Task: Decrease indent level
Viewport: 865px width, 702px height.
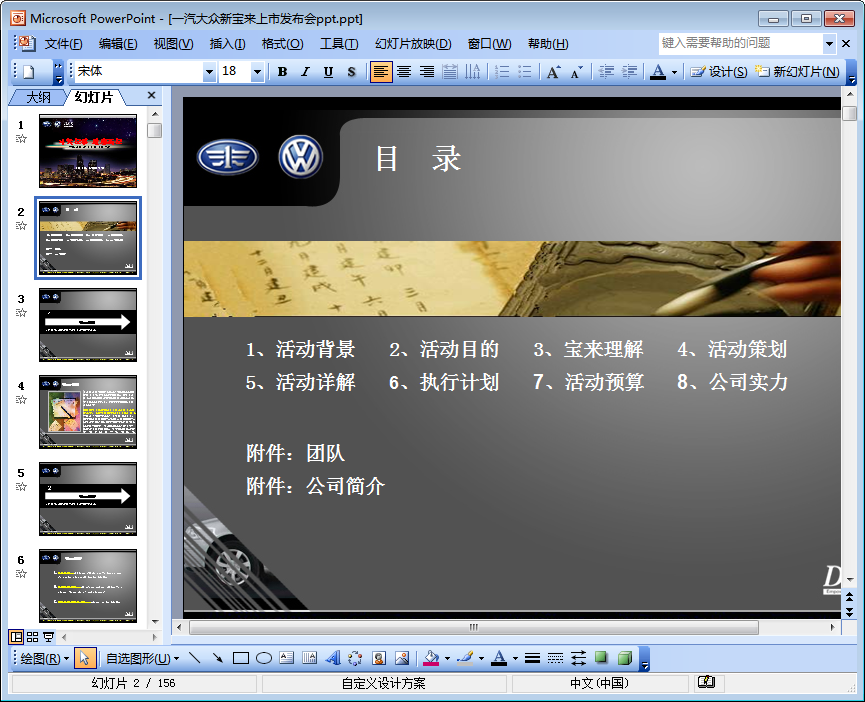Action: coord(606,72)
